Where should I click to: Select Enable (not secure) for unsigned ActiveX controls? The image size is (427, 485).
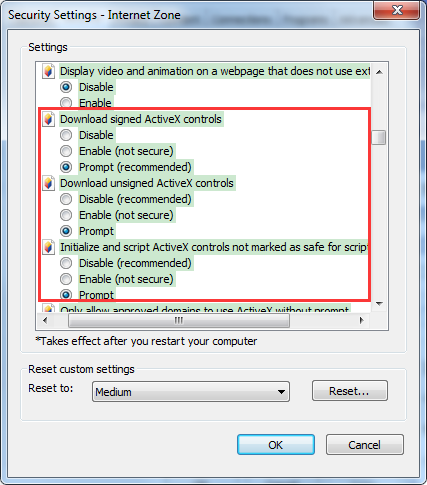pos(66,215)
